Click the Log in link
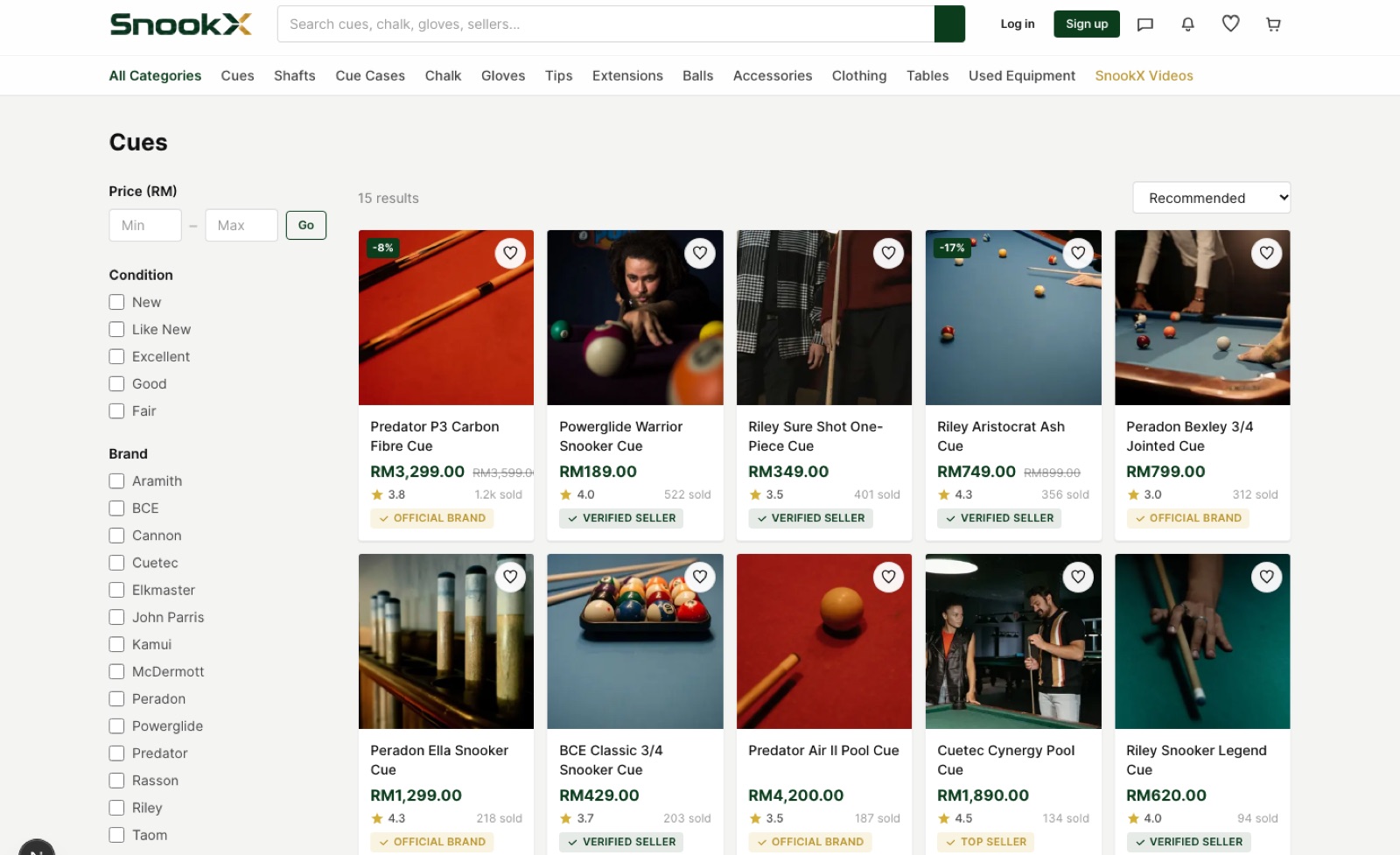The image size is (1400, 855). pyautogui.click(x=1018, y=24)
